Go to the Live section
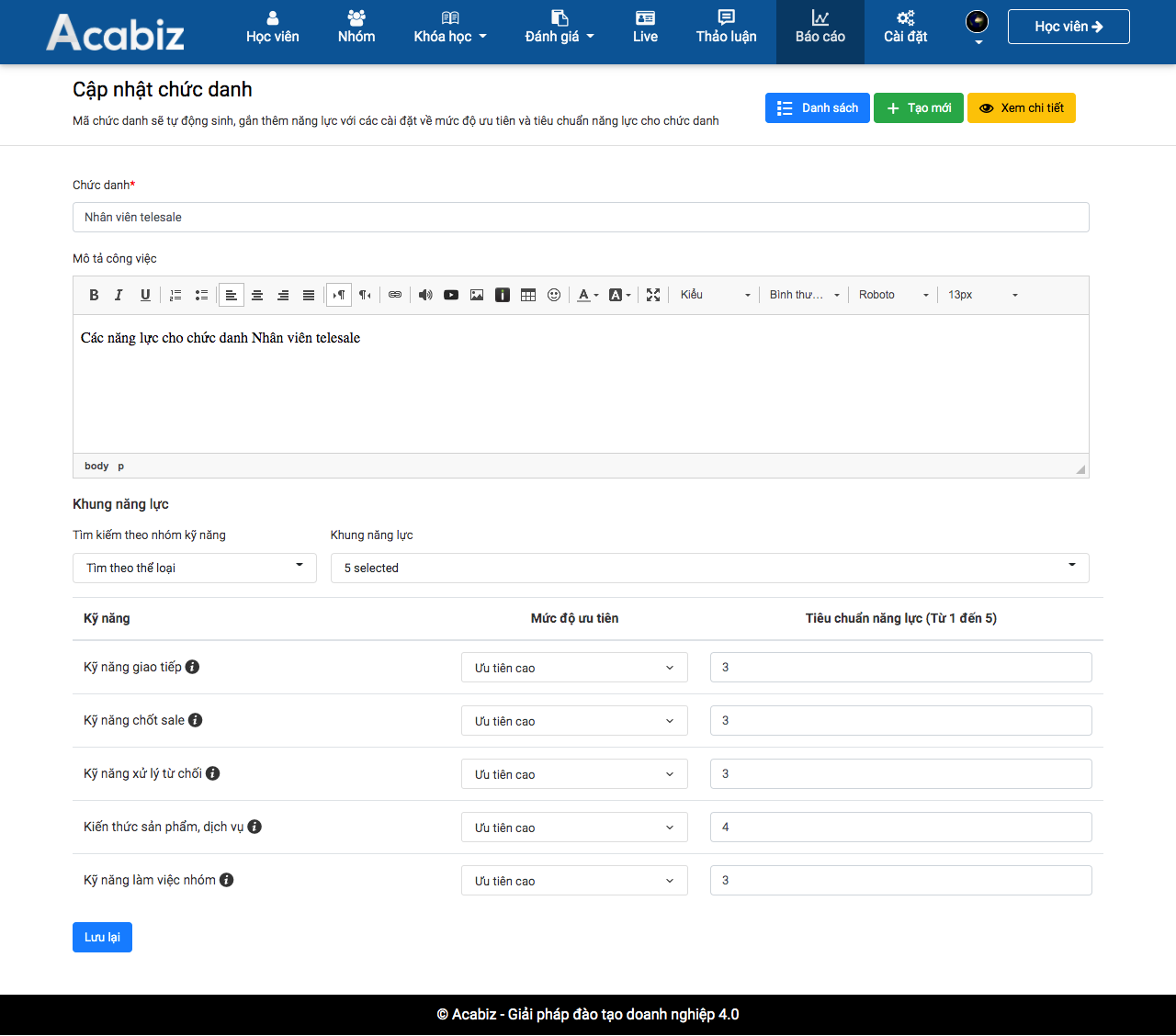Viewport: 1176px width, 1036px height. pos(646,27)
